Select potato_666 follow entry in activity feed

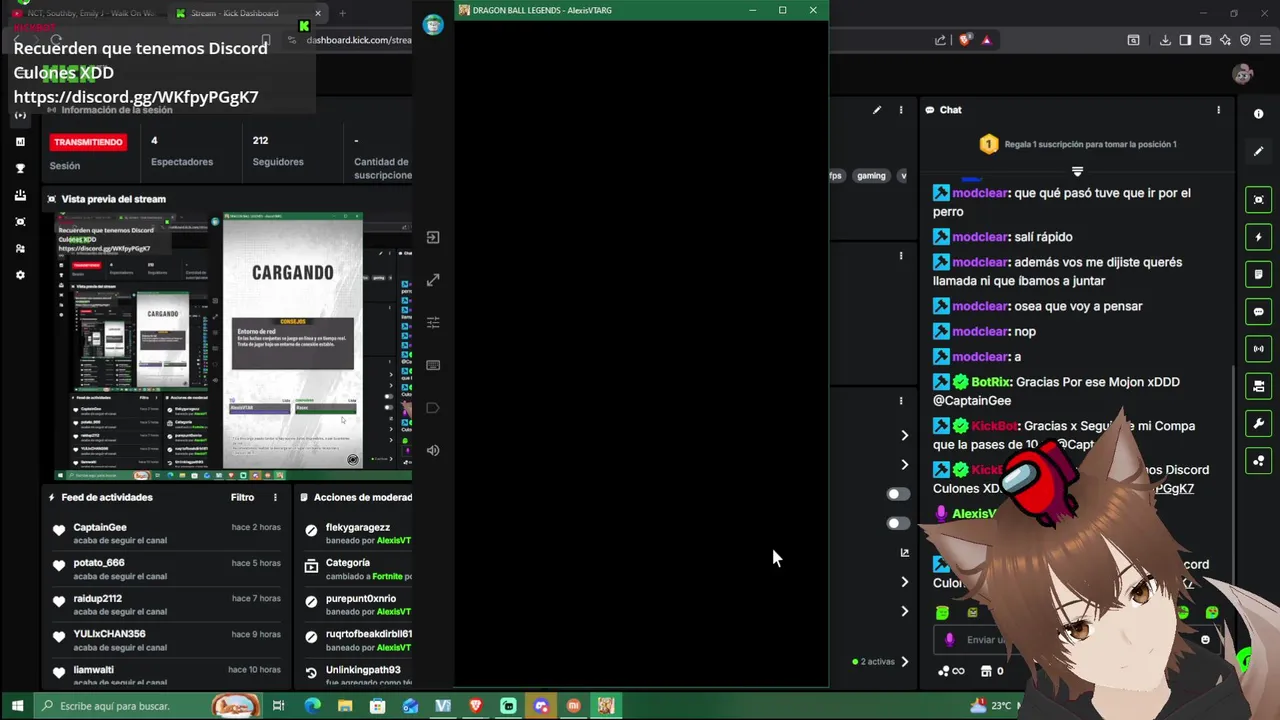pos(168,569)
